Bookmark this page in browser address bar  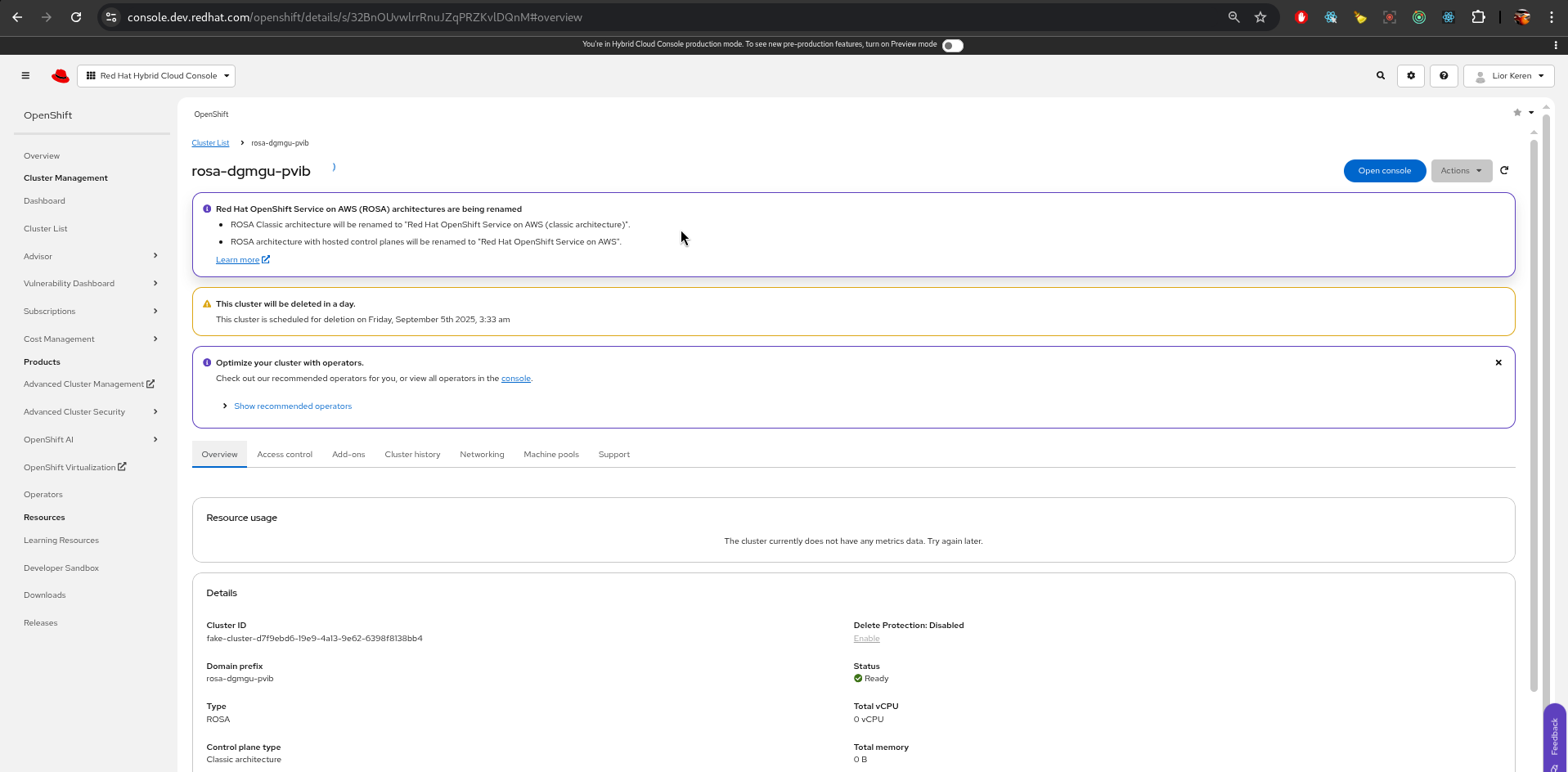1260,17
